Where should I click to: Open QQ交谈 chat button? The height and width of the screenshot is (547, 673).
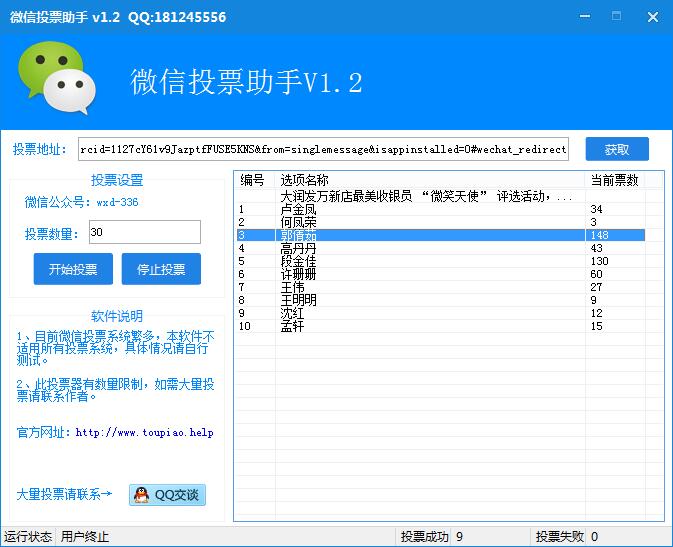click(x=167, y=494)
